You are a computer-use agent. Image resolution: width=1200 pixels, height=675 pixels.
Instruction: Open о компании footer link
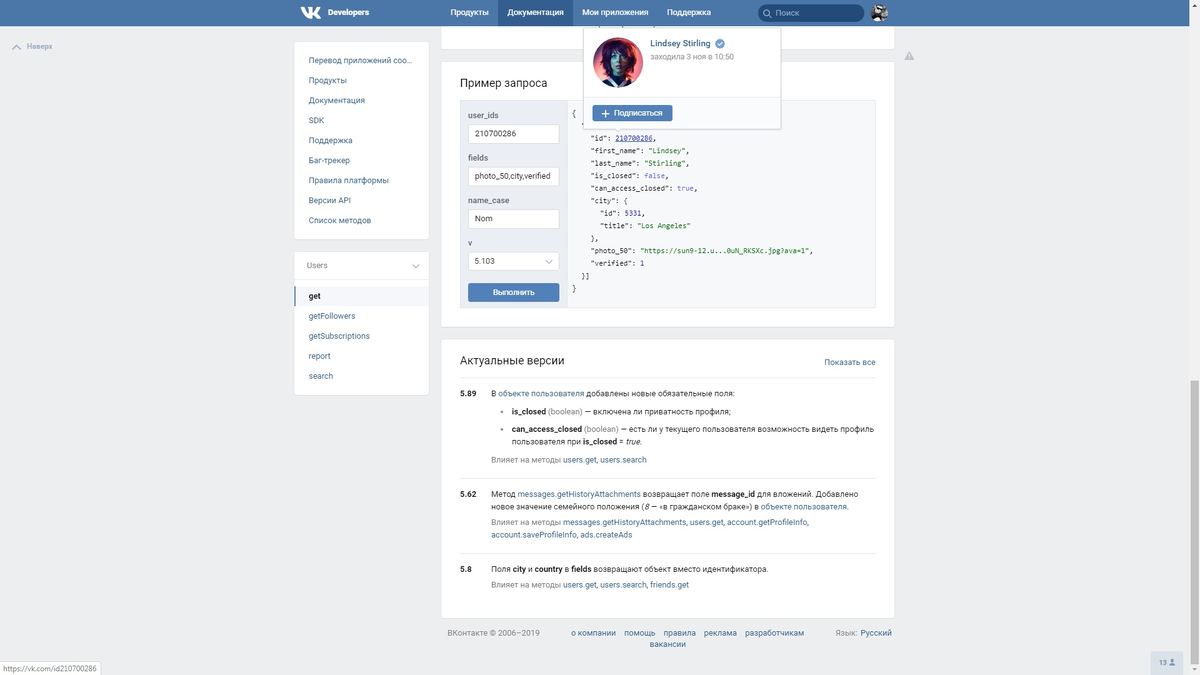(593, 633)
